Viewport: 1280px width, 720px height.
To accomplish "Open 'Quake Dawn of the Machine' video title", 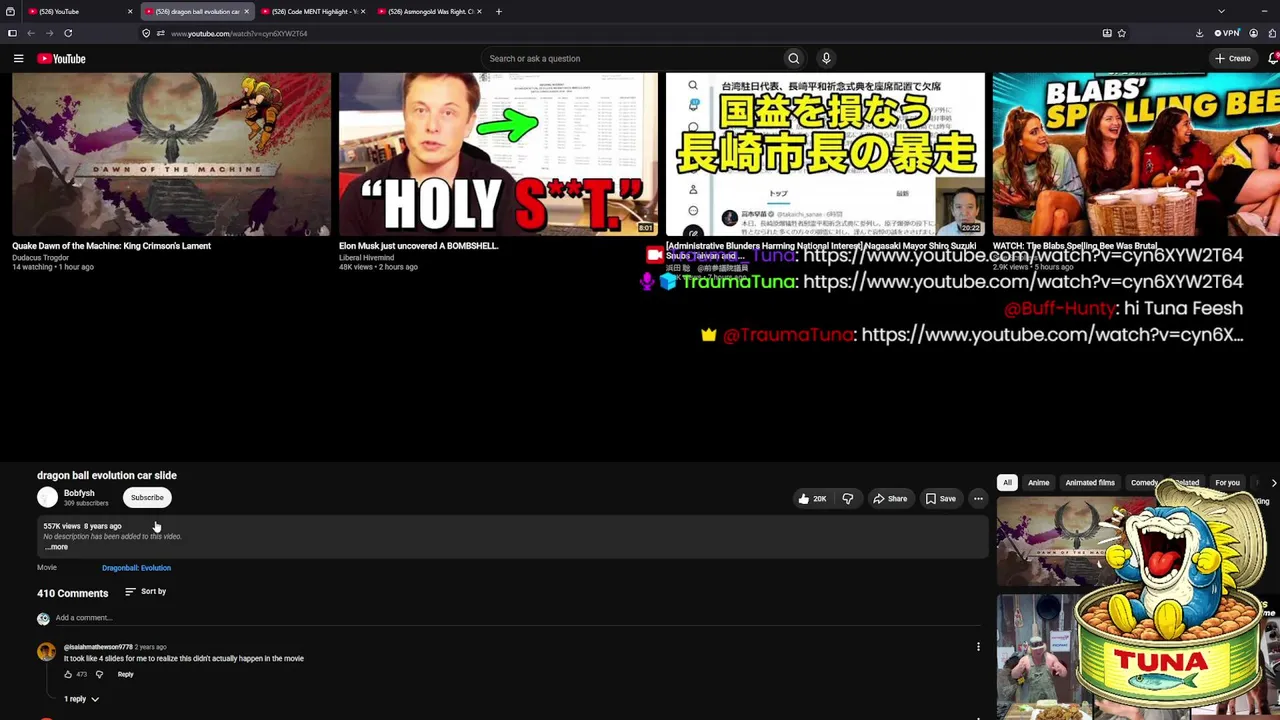I will (111, 246).
